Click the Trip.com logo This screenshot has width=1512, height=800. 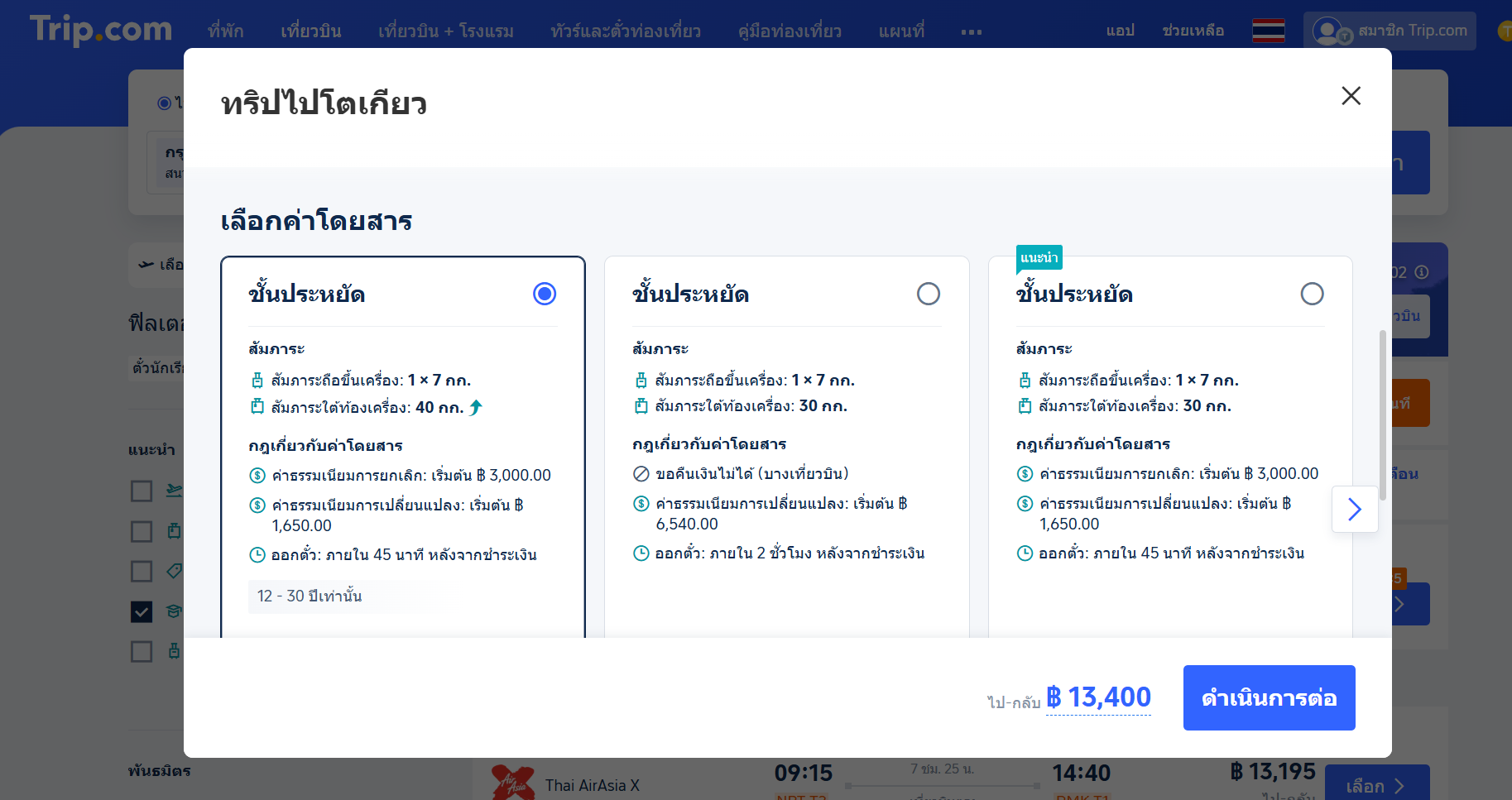(x=101, y=30)
